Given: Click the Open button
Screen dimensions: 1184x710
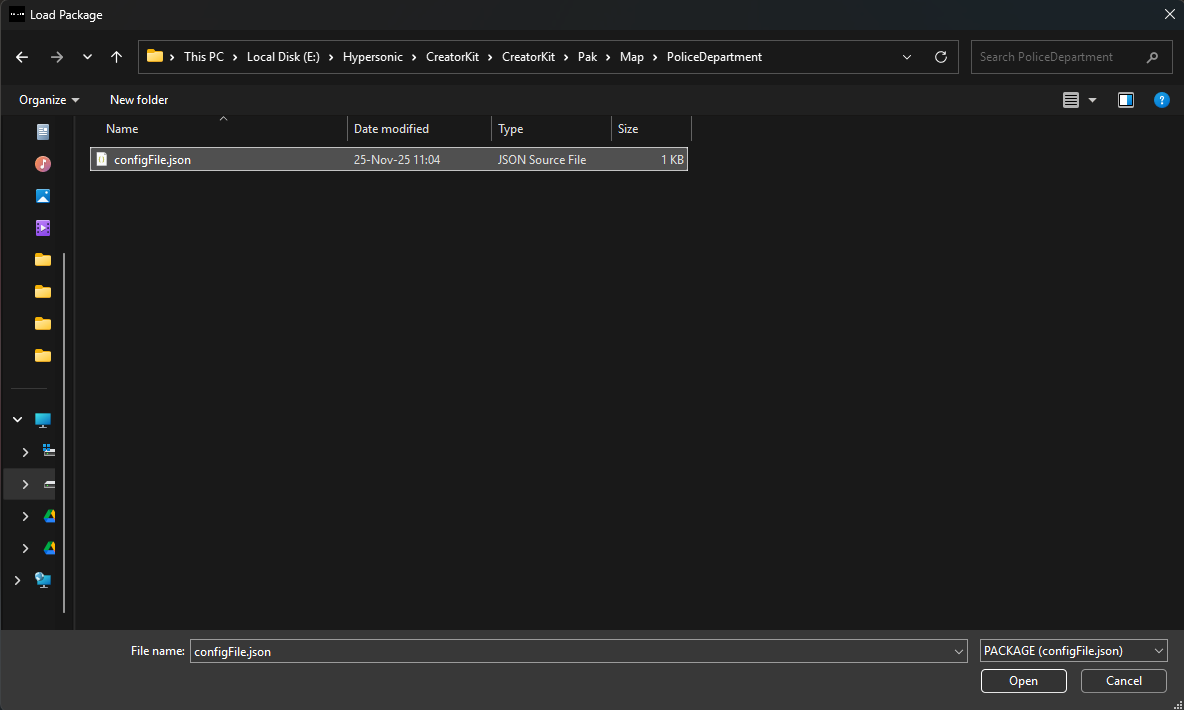Looking at the screenshot, I should pyautogui.click(x=1023, y=681).
